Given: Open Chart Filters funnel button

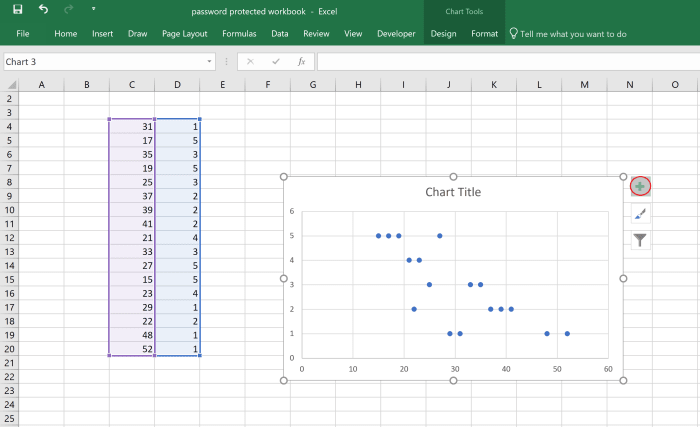Looking at the screenshot, I should tap(640, 239).
